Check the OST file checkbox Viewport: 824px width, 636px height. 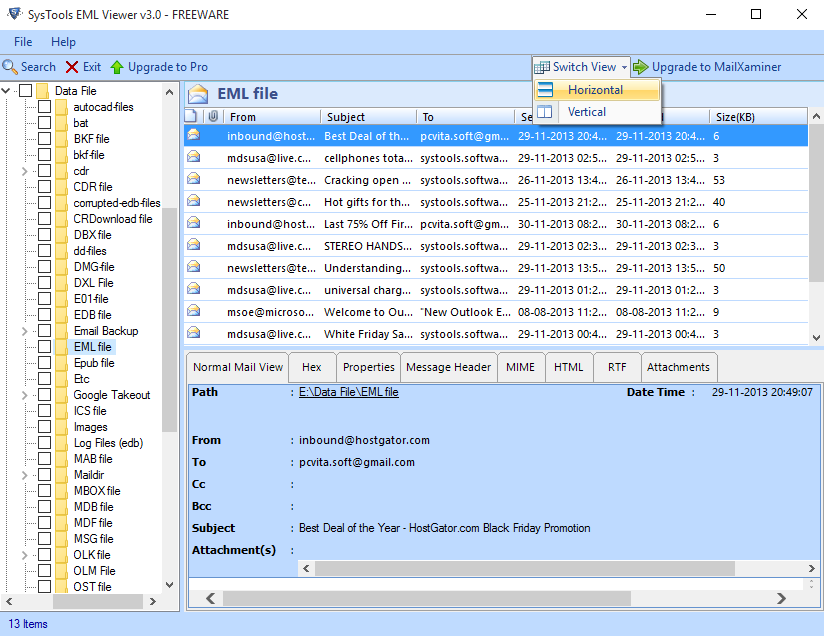(45, 587)
